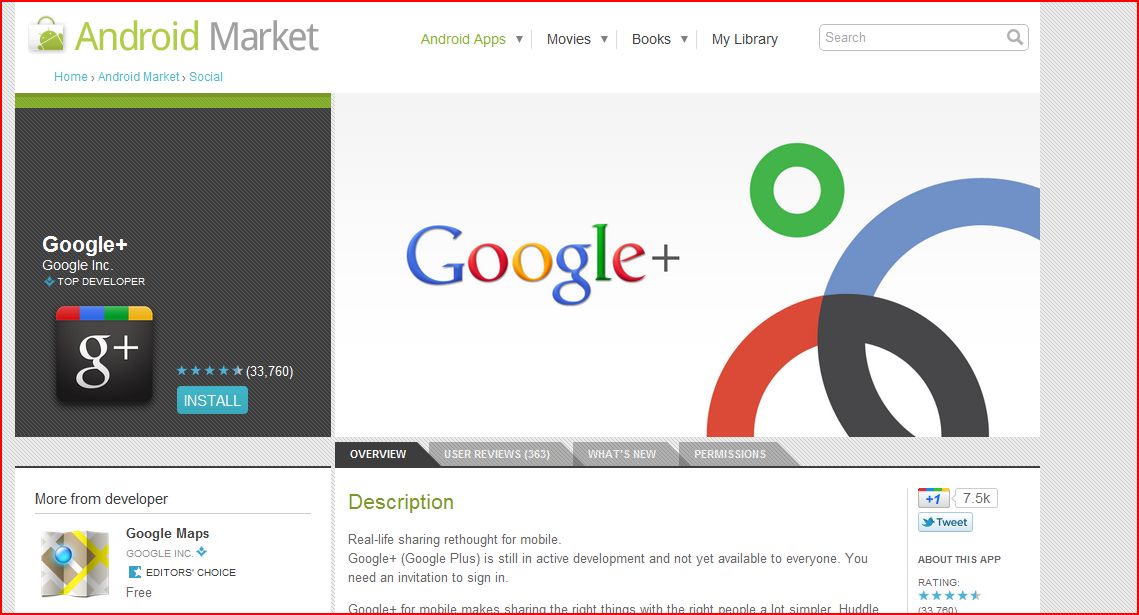Click the search magnifier icon
The width and height of the screenshot is (1139, 615).
(x=1015, y=37)
